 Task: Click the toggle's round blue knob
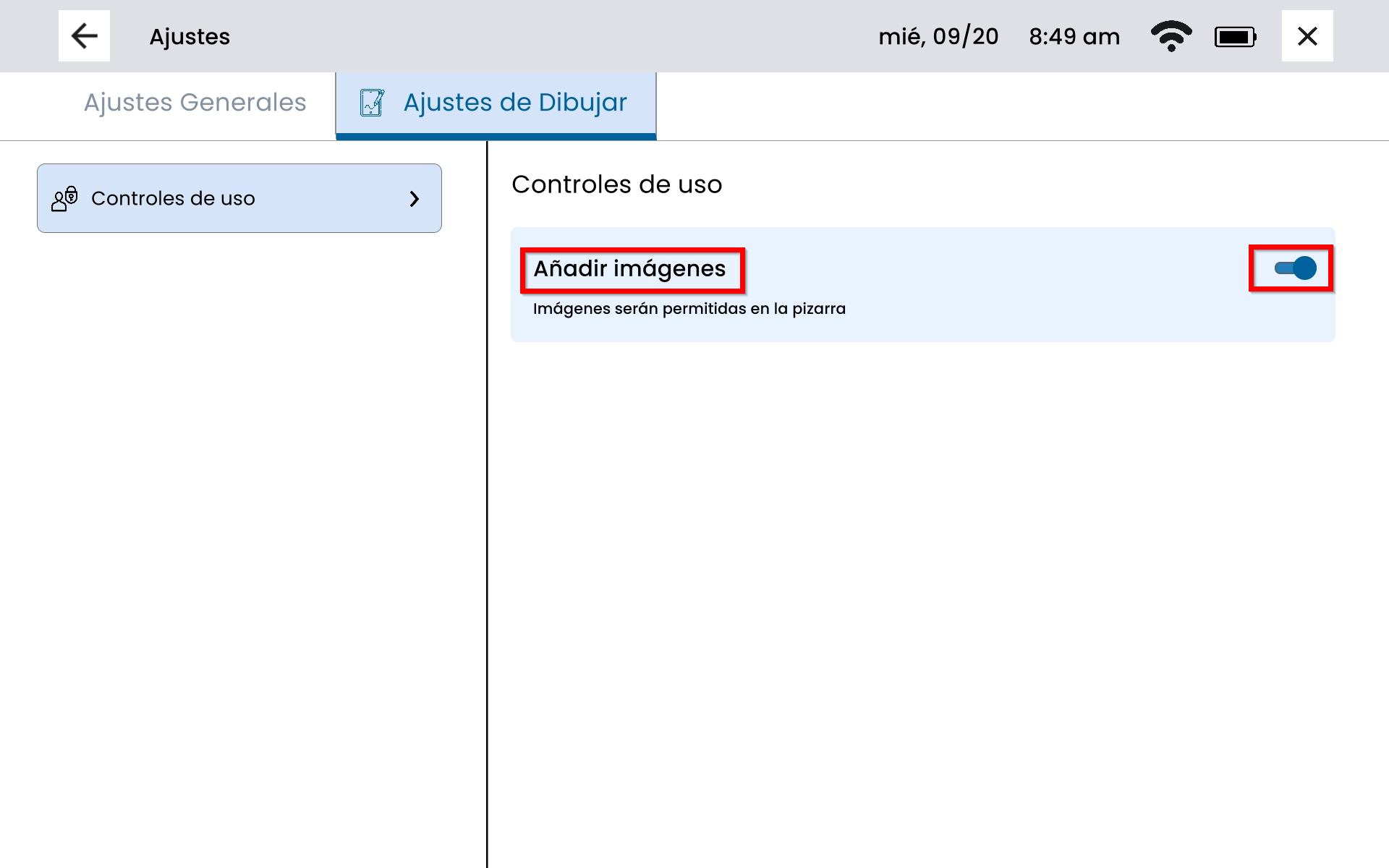(x=1304, y=268)
